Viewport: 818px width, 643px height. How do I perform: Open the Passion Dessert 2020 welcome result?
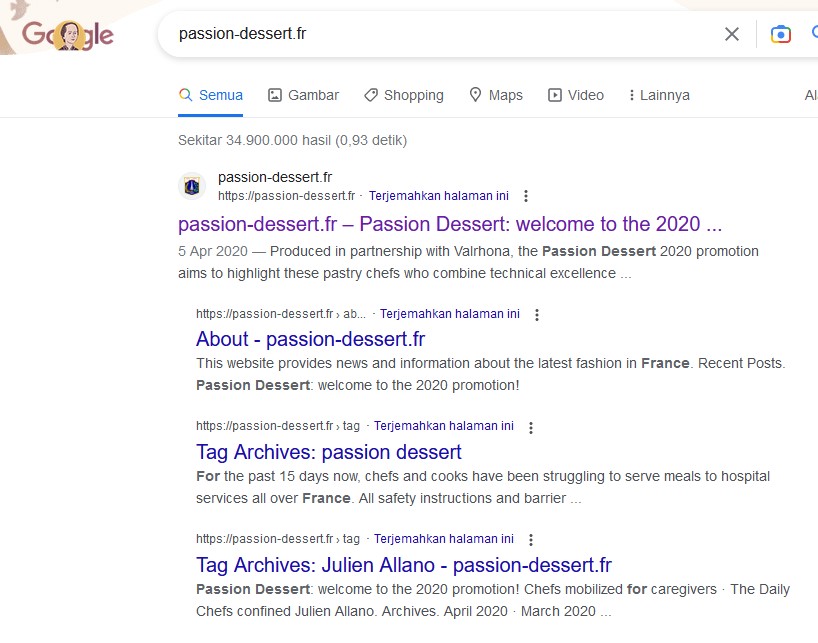coord(450,224)
